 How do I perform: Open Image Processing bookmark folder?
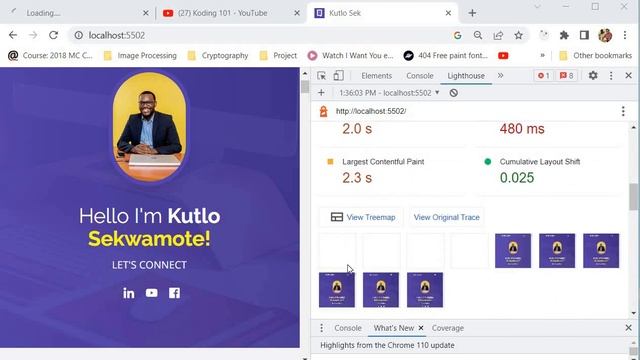[140, 56]
